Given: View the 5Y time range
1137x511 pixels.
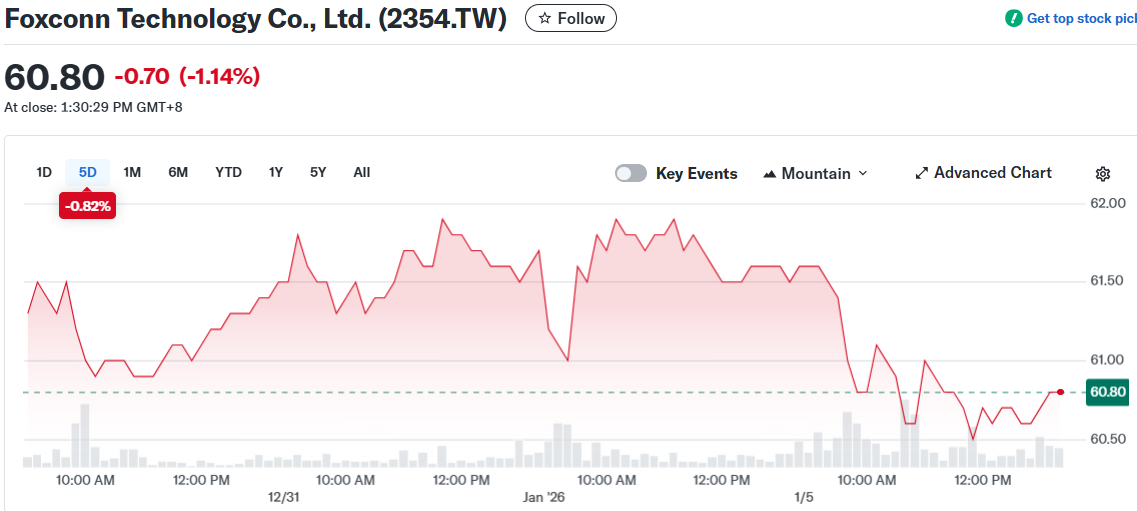Looking at the screenshot, I should 318,172.
